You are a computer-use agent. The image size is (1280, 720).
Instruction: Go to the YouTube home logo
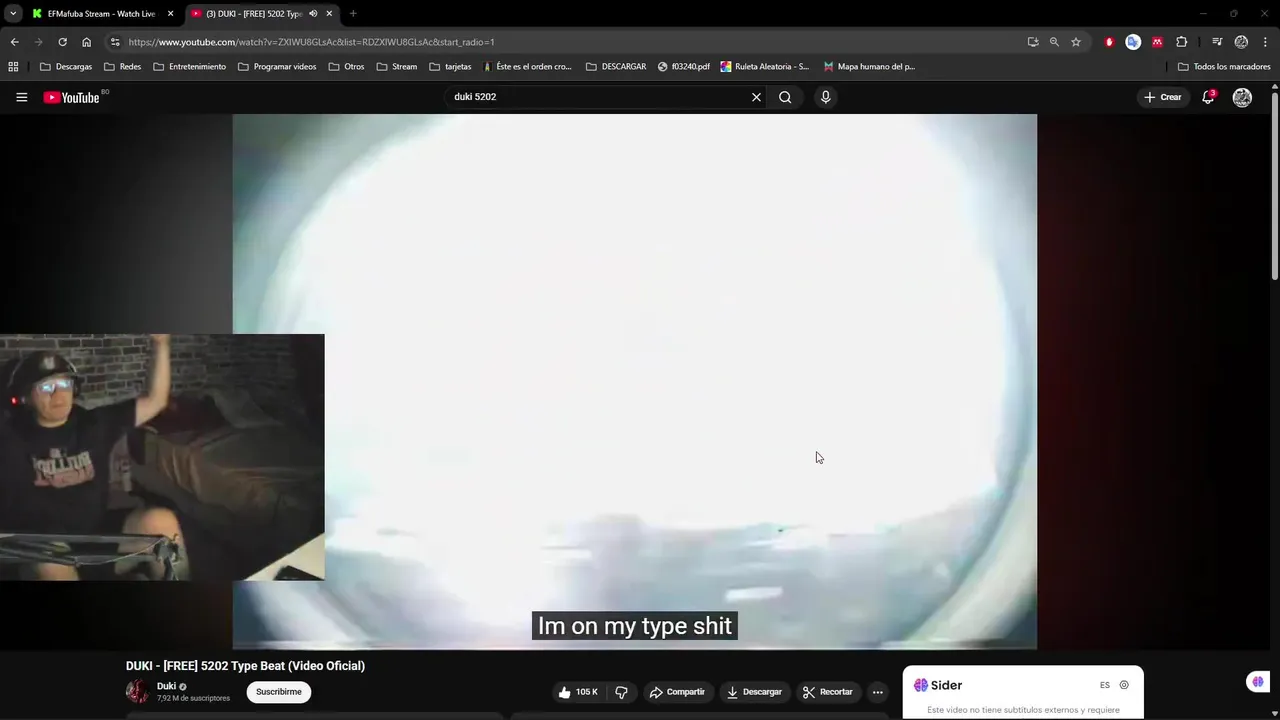(72, 97)
